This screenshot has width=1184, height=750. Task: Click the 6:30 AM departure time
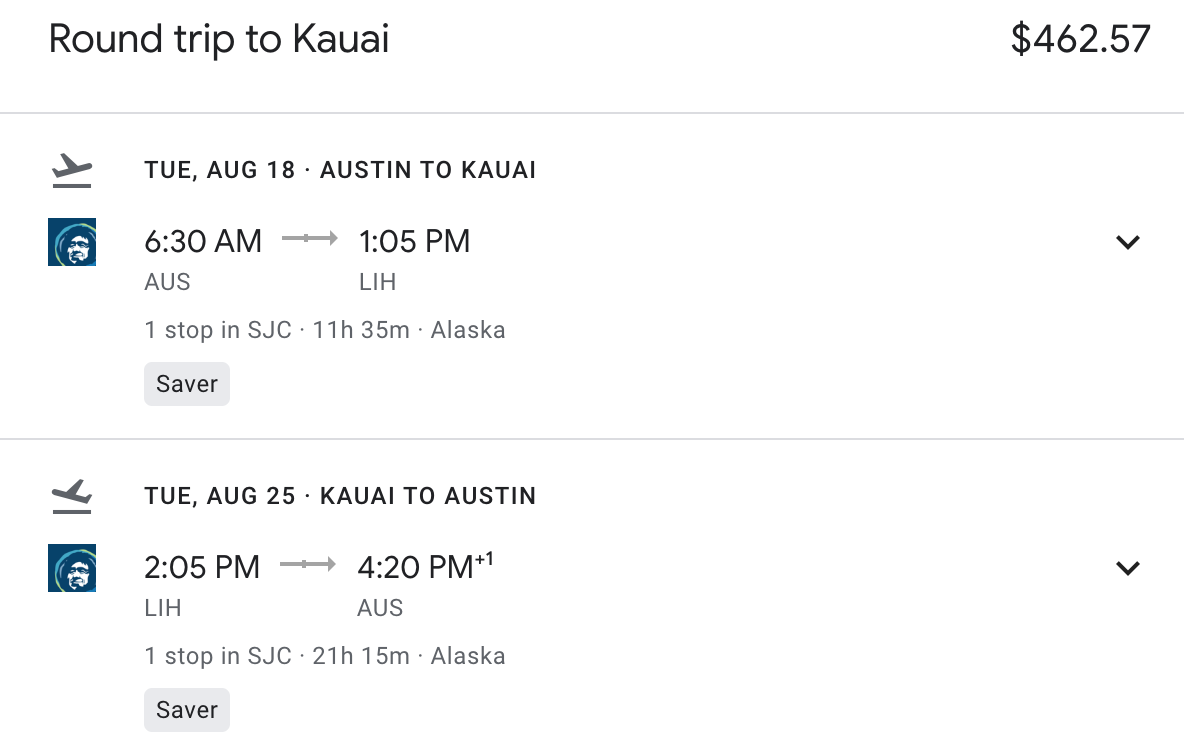tap(203, 241)
